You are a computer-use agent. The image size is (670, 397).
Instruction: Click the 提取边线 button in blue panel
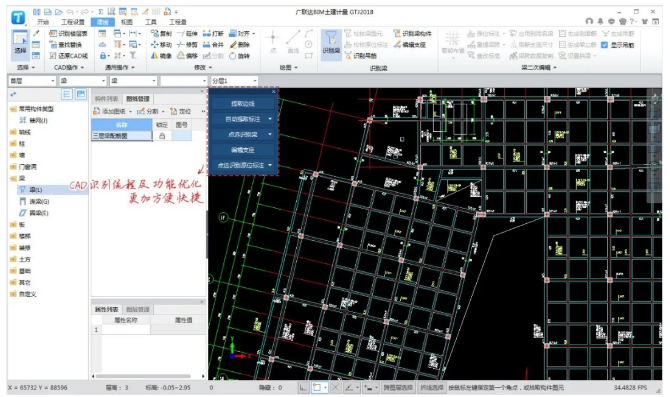243,104
